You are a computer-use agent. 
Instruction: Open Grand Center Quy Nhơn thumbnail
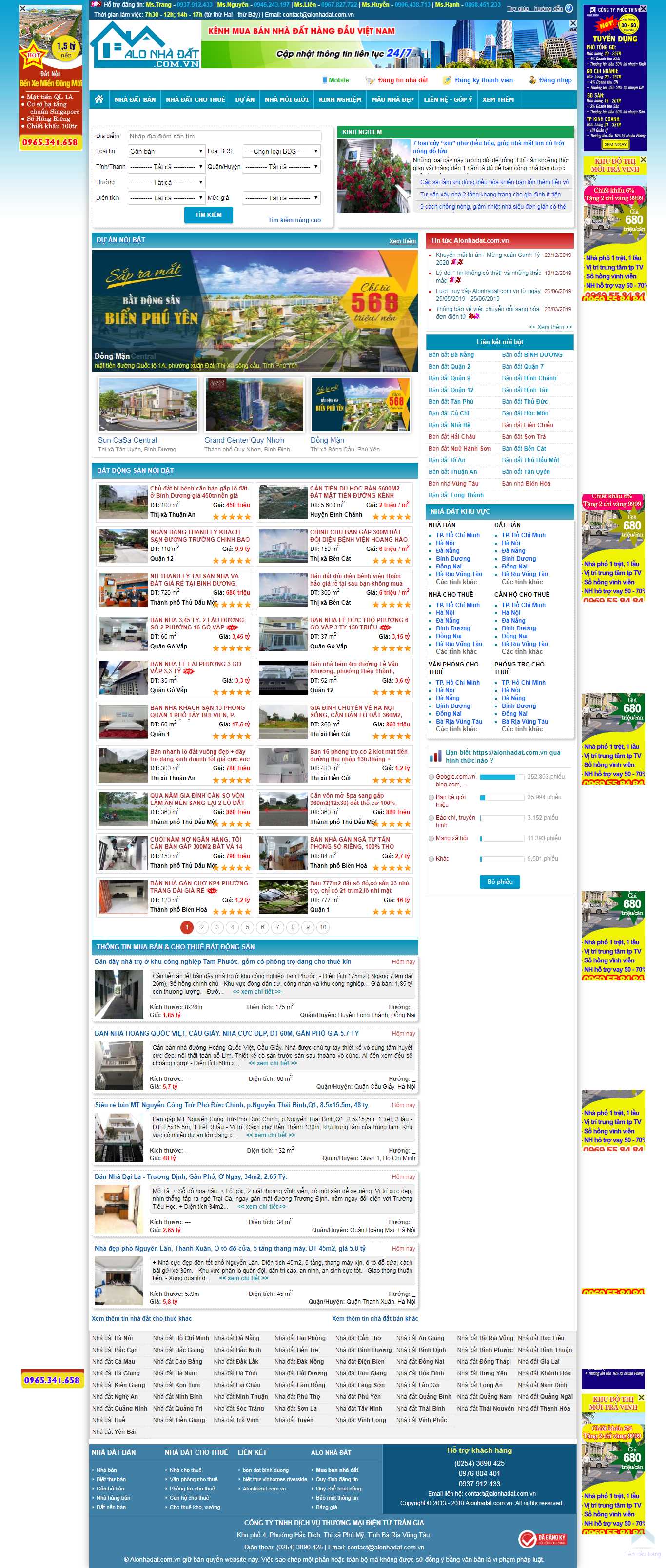pyautogui.click(x=255, y=404)
